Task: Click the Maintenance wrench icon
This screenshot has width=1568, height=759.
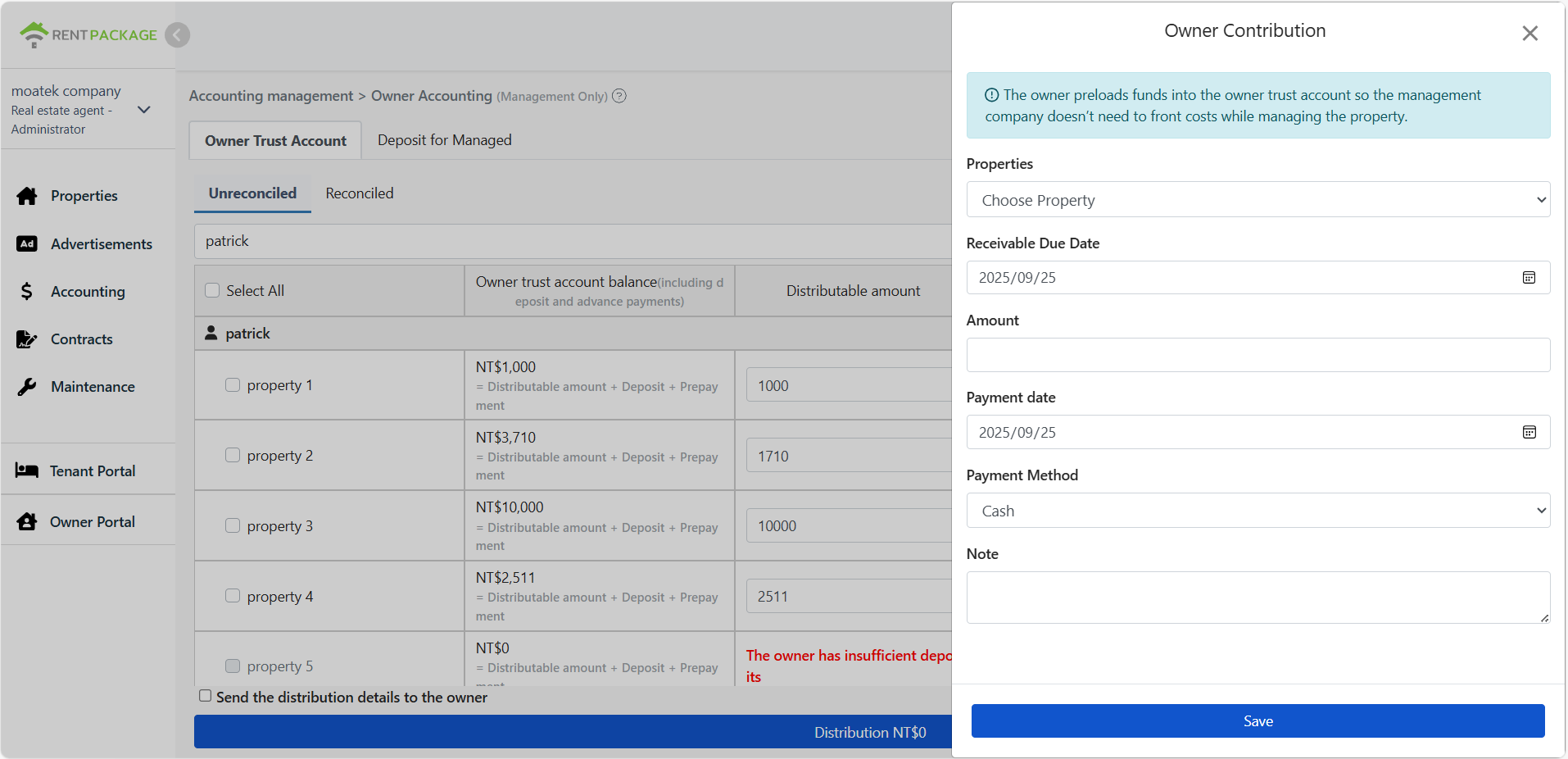Action: click(x=27, y=387)
